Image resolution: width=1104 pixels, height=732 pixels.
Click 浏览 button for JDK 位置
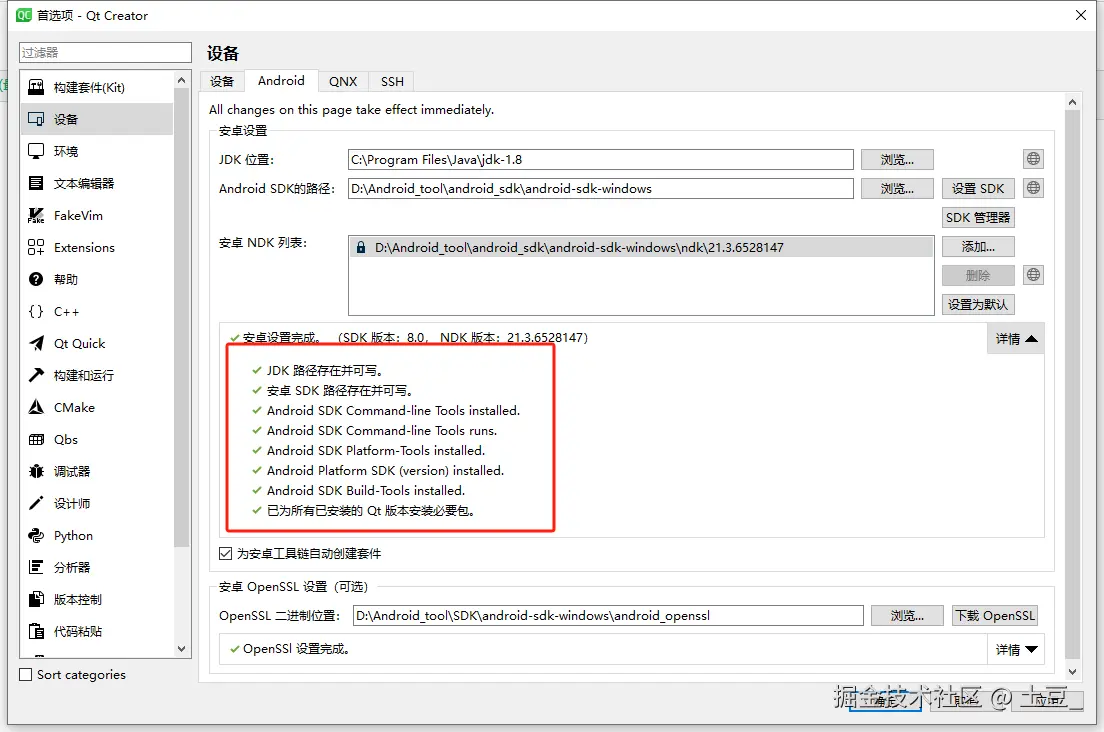[897, 160]
